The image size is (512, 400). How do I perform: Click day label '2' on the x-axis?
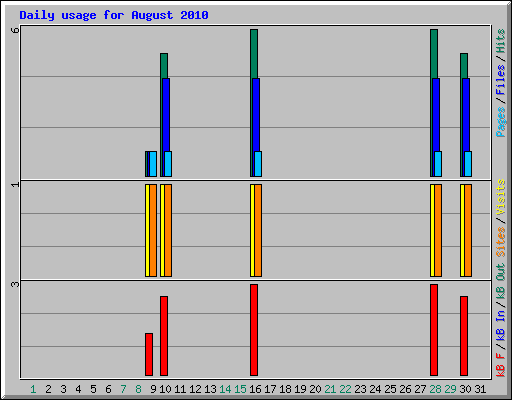[x=49, y=389]
